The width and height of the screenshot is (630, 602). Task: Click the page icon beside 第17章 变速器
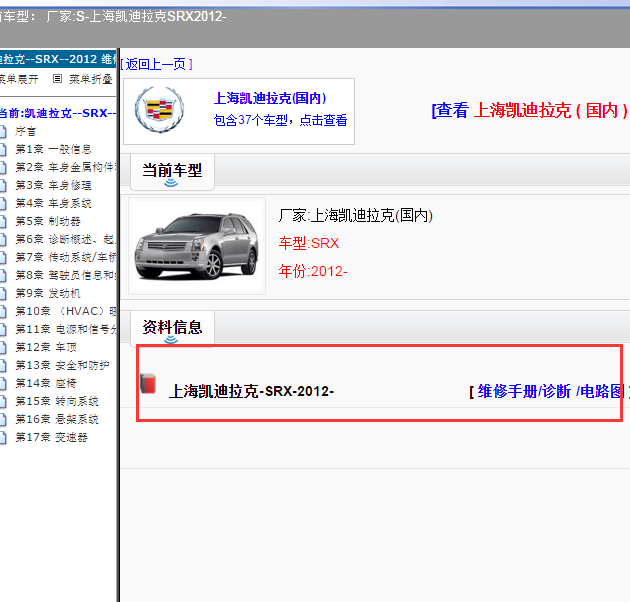coord(3,438)
